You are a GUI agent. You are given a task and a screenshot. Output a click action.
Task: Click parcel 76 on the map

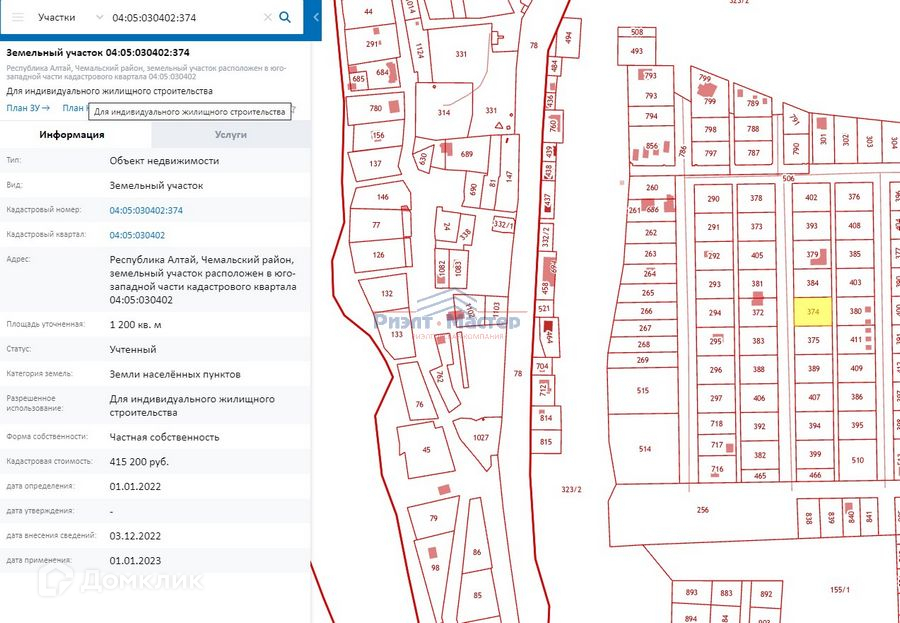(419, 404)
